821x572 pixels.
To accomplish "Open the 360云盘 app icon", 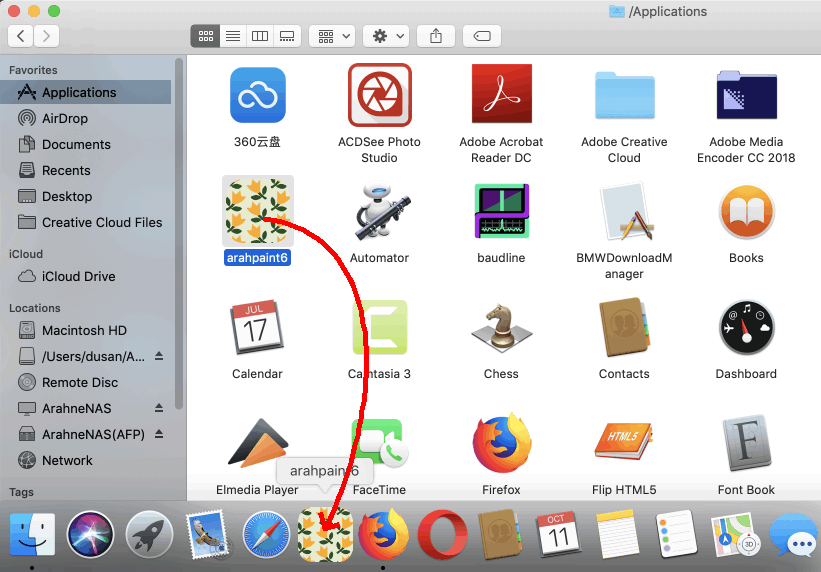I will 257,95.
